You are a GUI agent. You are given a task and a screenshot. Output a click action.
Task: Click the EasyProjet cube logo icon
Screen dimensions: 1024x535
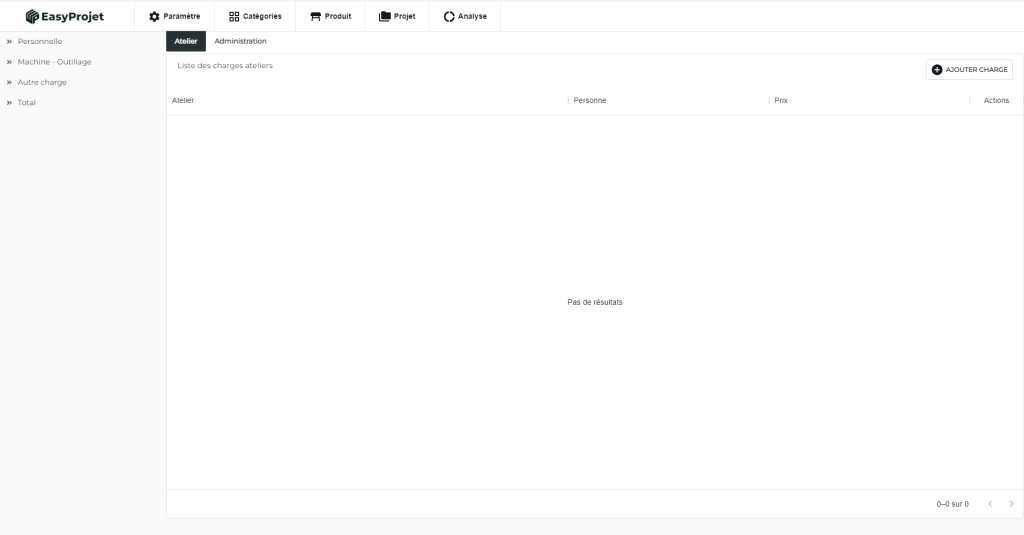coord(32,16)
